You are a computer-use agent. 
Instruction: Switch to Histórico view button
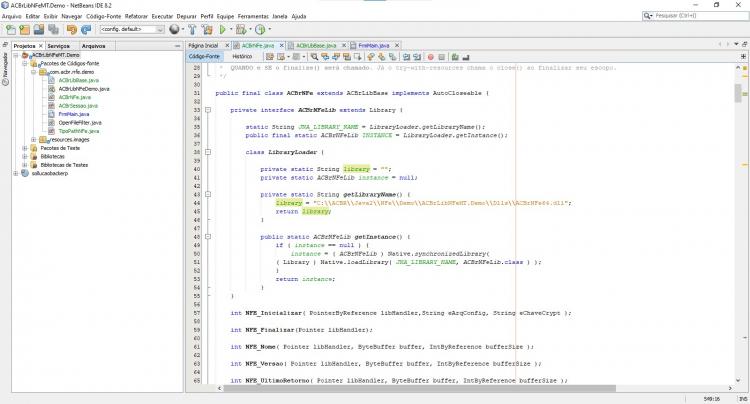coord(242,56)
